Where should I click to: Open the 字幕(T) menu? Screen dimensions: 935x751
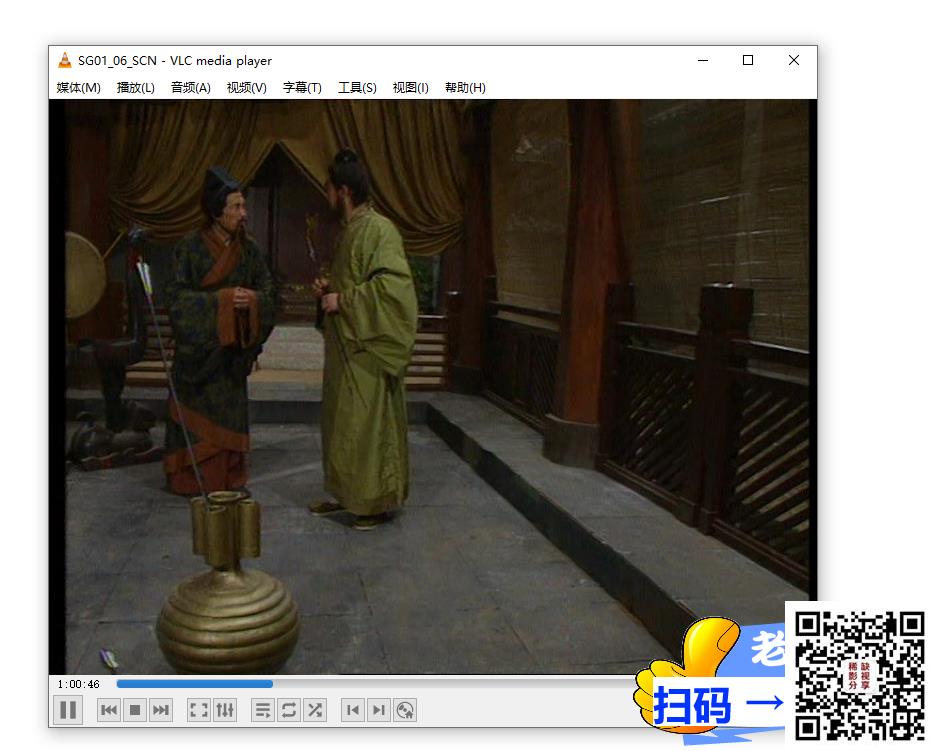point(302,88)
